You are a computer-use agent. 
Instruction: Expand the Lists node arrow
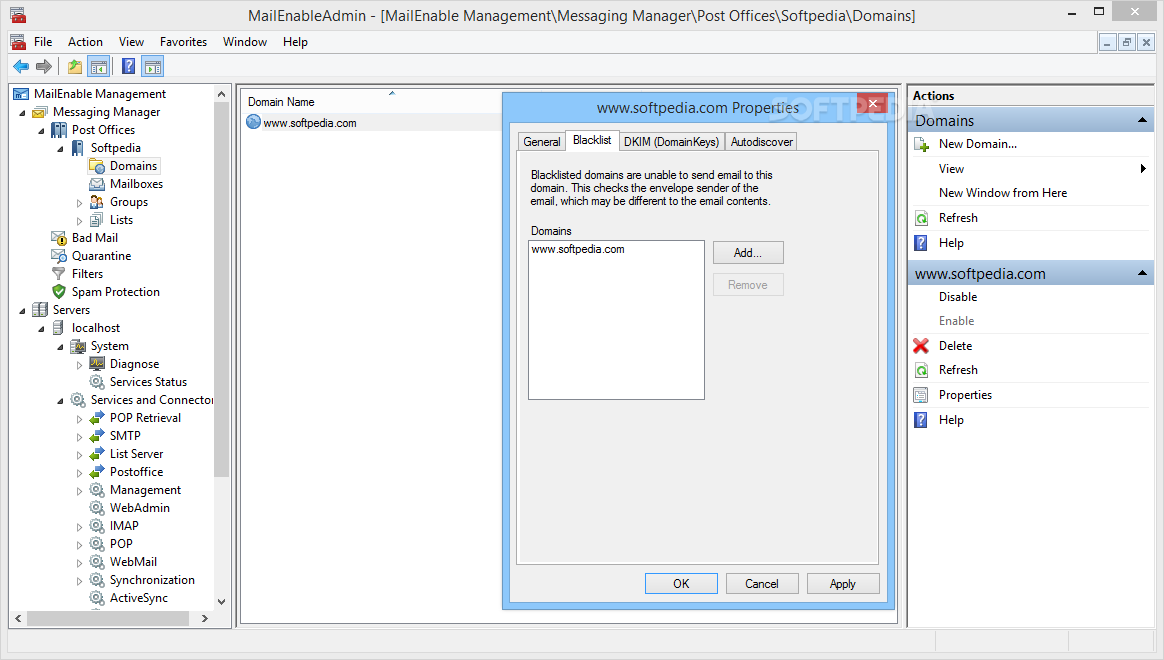[79, 220]
